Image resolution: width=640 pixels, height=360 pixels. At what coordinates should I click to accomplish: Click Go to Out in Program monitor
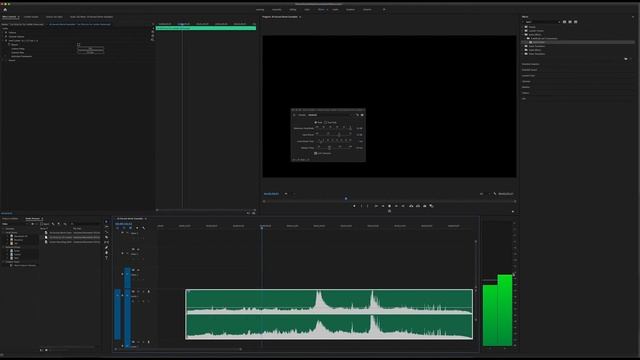click(403, 206)
